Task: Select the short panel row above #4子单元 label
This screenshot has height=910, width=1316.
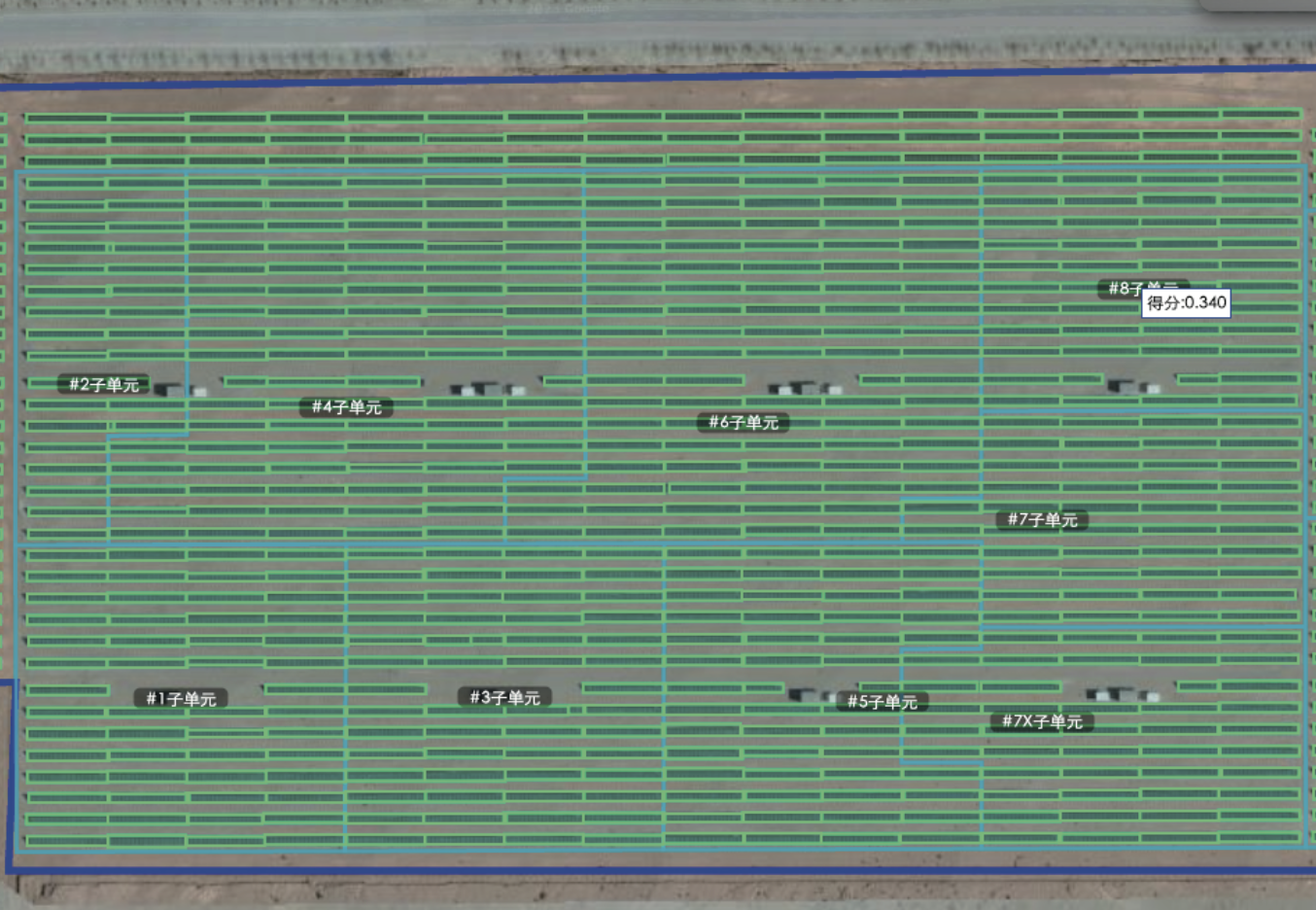Action: click(323, 382)
